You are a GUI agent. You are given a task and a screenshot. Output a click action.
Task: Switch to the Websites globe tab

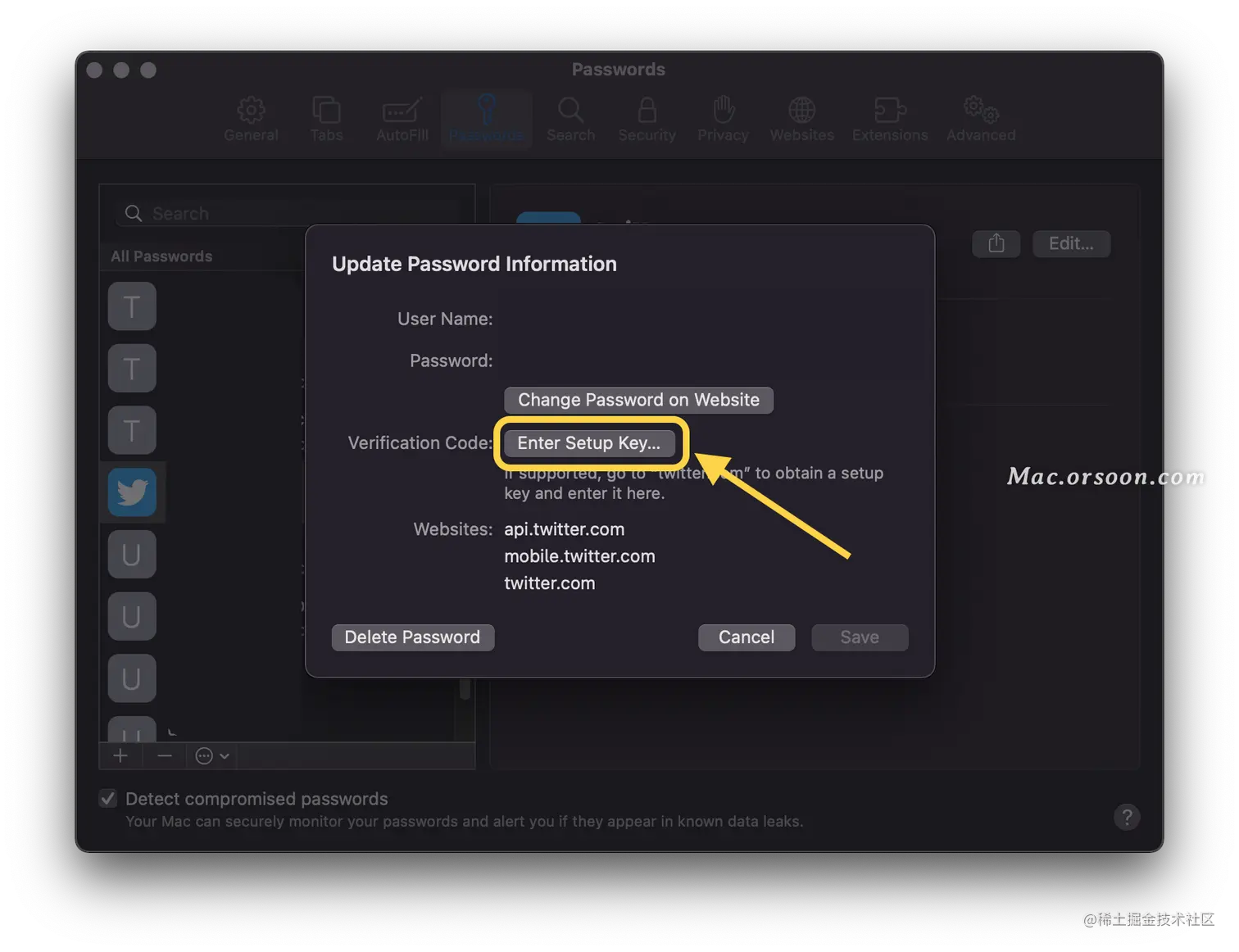(x=801, y=120)
